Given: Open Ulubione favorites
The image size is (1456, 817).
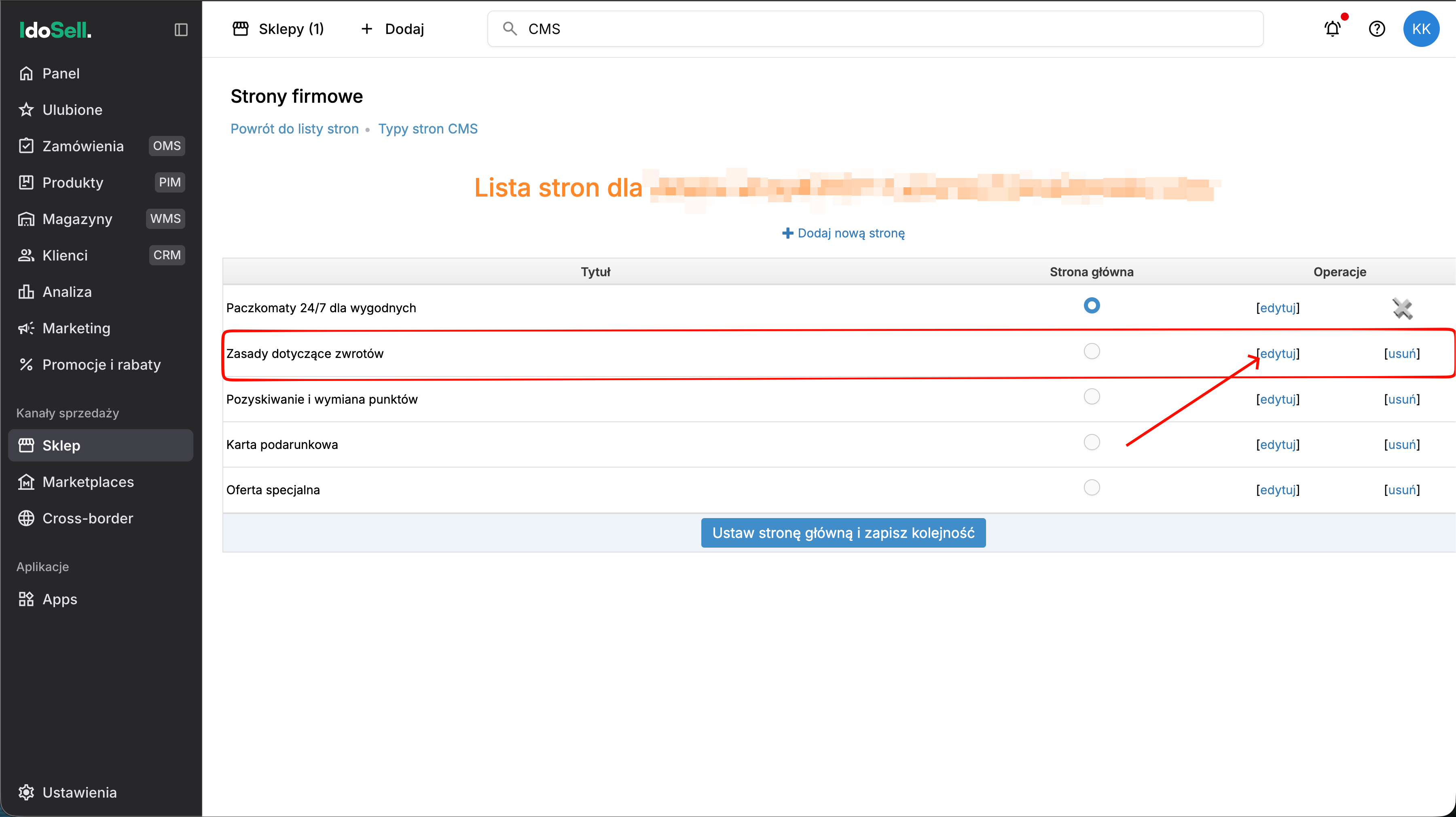Looking at the screenshot, I should [101, 110].
